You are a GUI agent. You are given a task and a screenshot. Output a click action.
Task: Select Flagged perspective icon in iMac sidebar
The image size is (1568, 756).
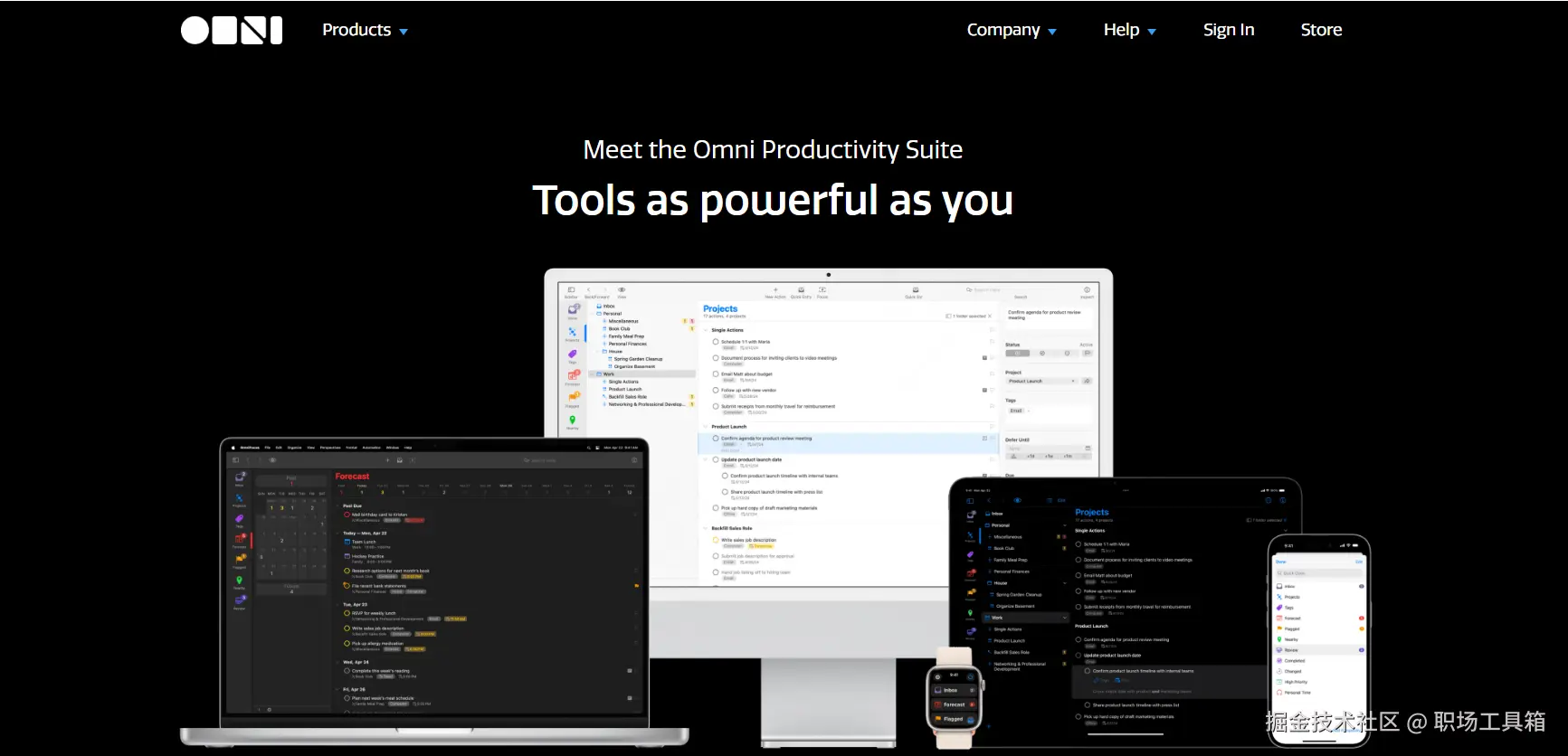point(573,397)
